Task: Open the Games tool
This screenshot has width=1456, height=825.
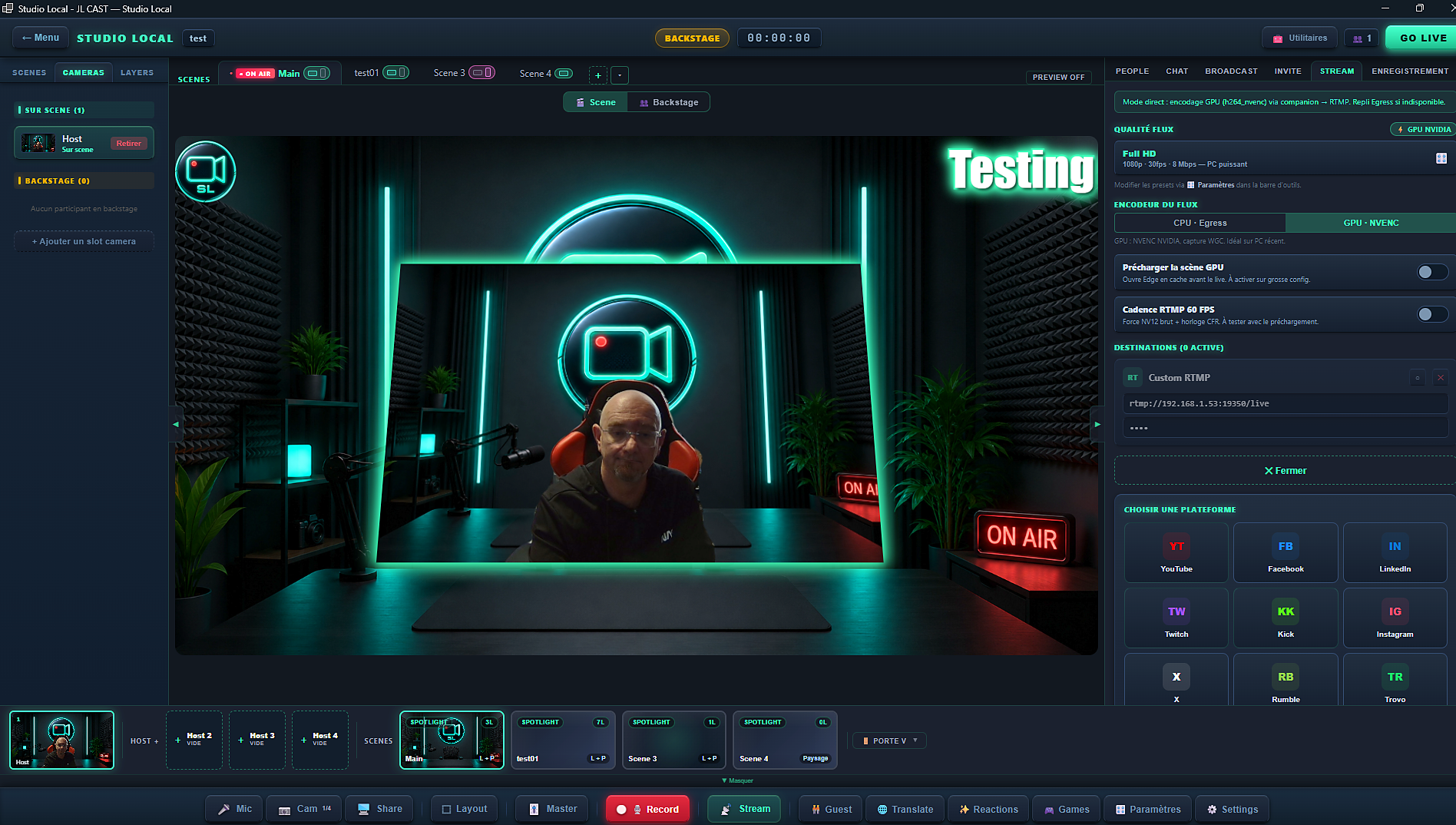Action: point(1067,809)
